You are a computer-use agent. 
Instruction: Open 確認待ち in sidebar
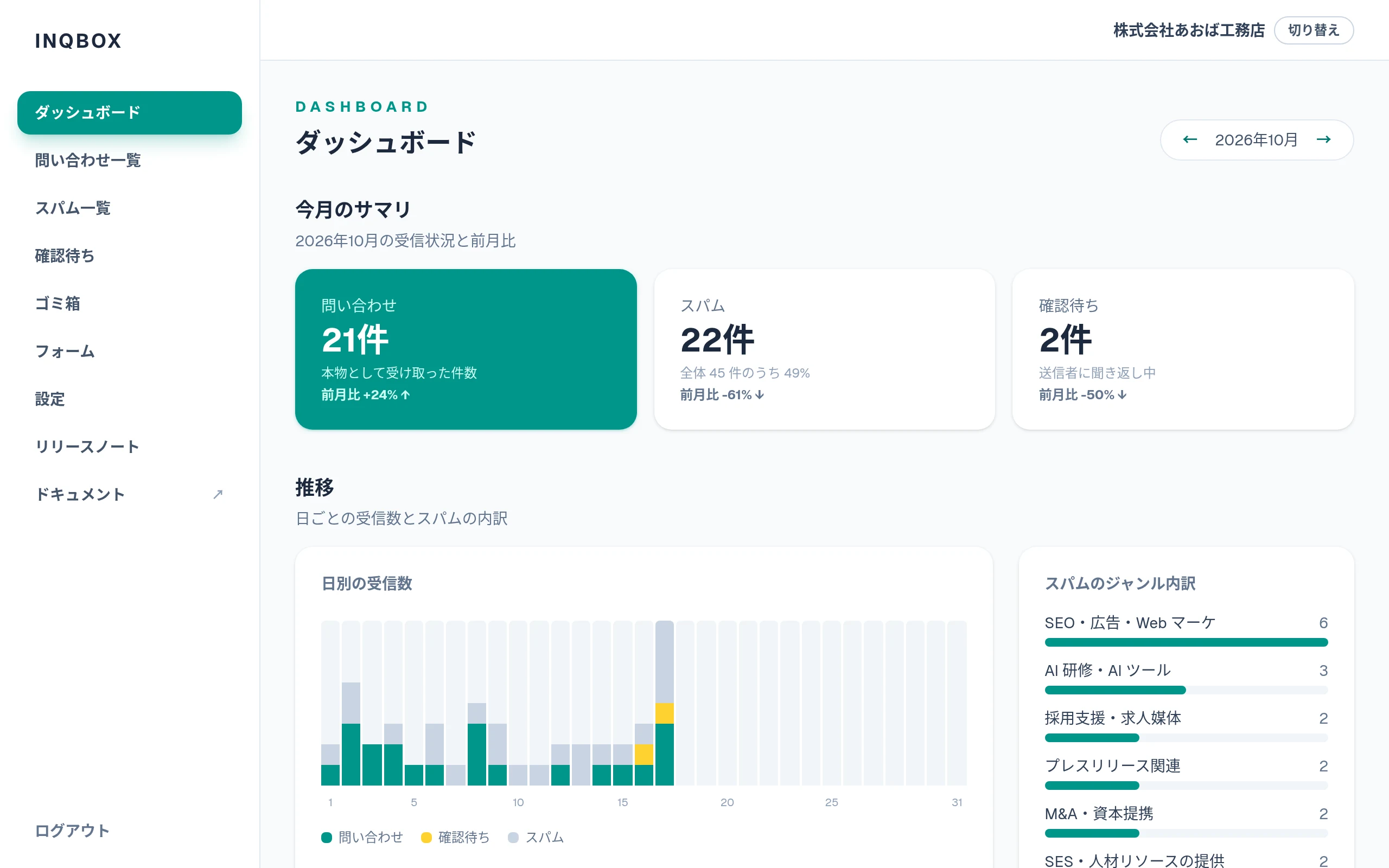point(130,256)
